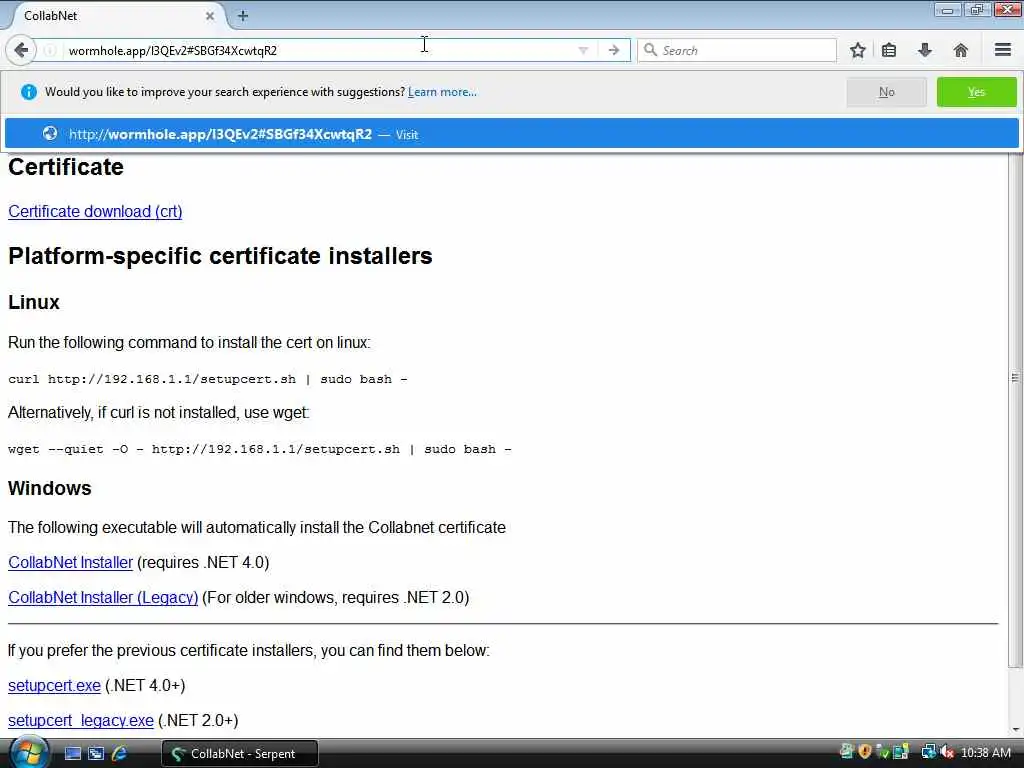Viewport: 1024px width, 768px height.
Task: Click the Linux heading
Action: 34,302
